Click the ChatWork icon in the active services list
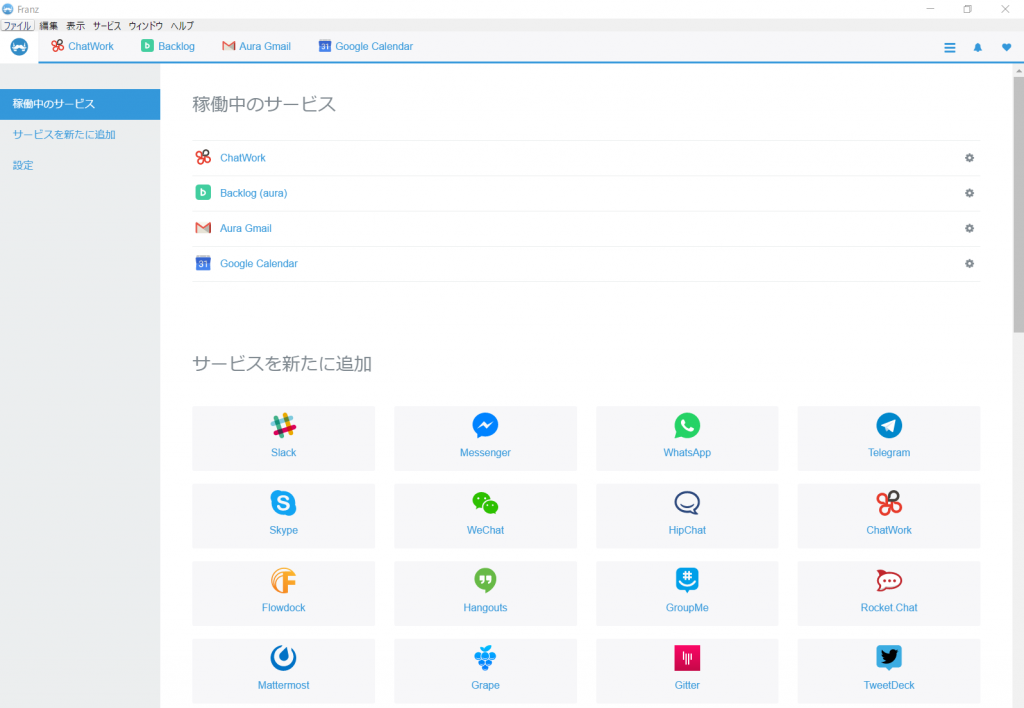This screenshot has height=708, width=1024. [203, 157]
